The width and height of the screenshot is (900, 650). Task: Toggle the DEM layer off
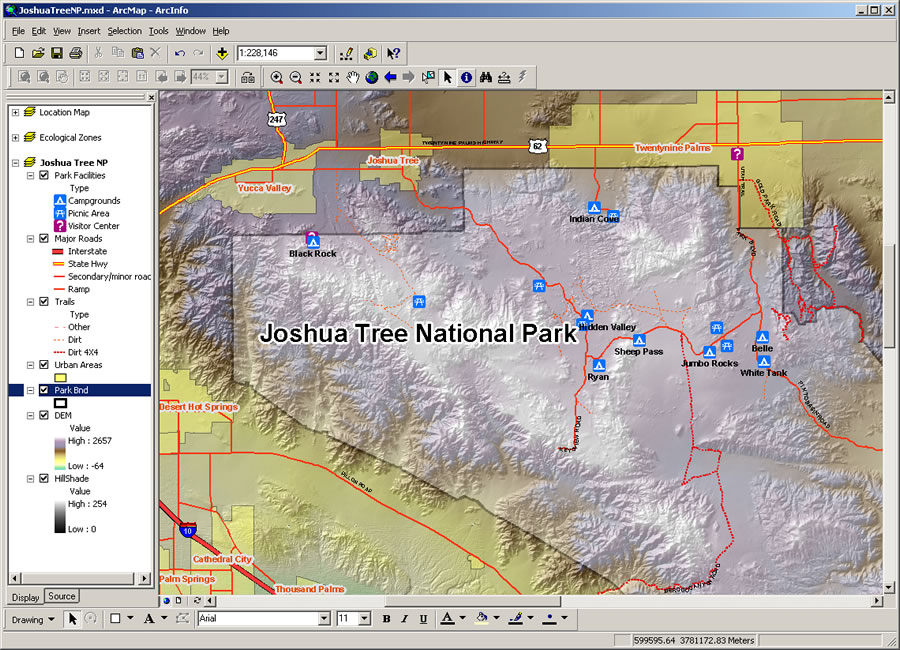coord(43,415)
